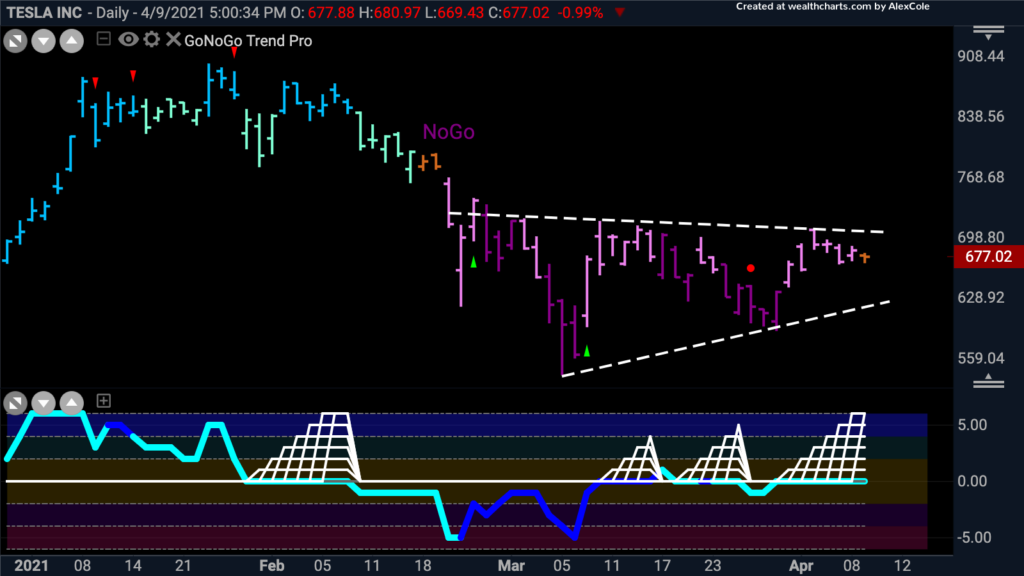Move the oscillator pane down with its down-arrow button

[43, 403]
